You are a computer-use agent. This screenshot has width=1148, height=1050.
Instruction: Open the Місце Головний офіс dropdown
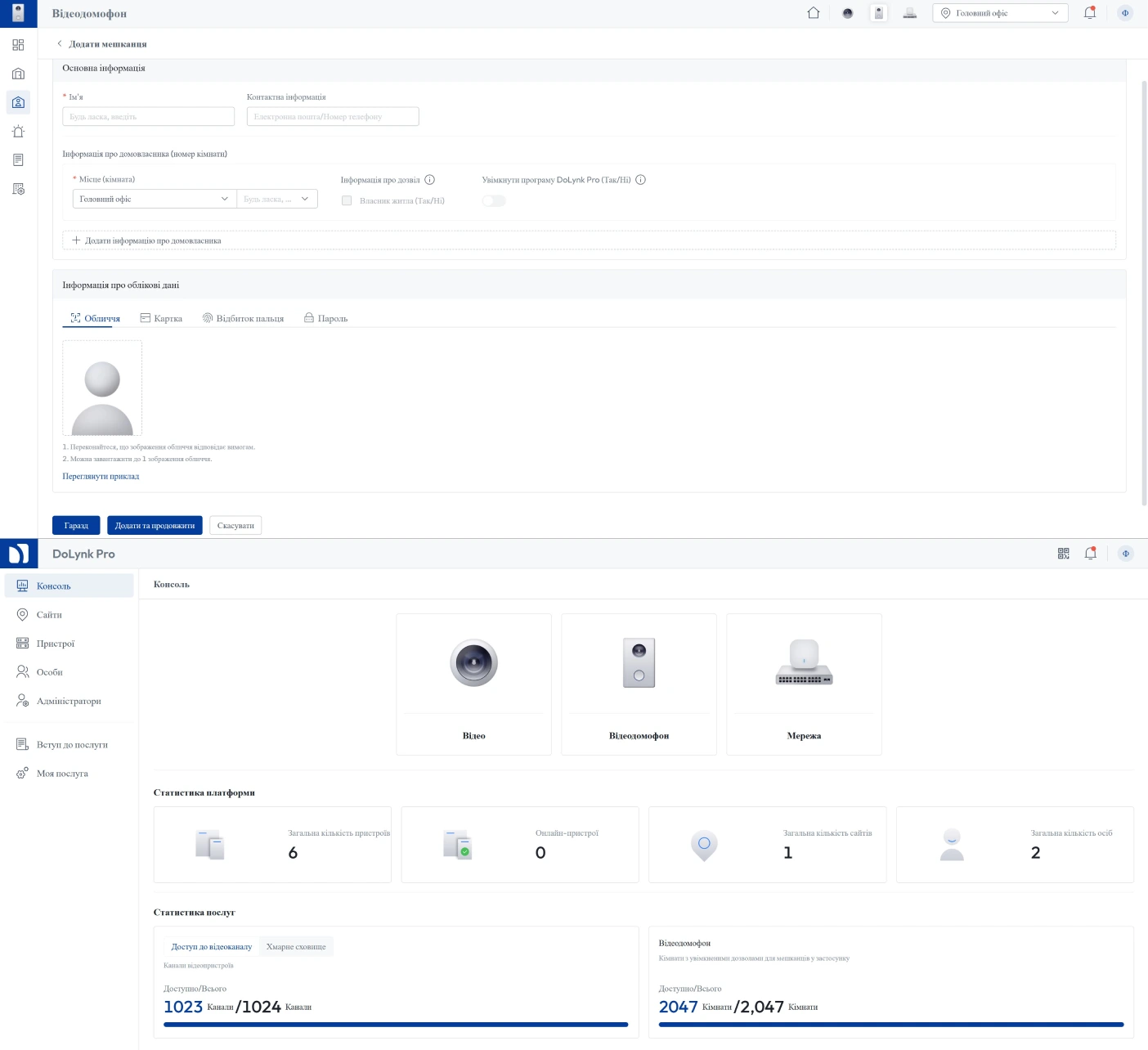(x=154, y=199)
